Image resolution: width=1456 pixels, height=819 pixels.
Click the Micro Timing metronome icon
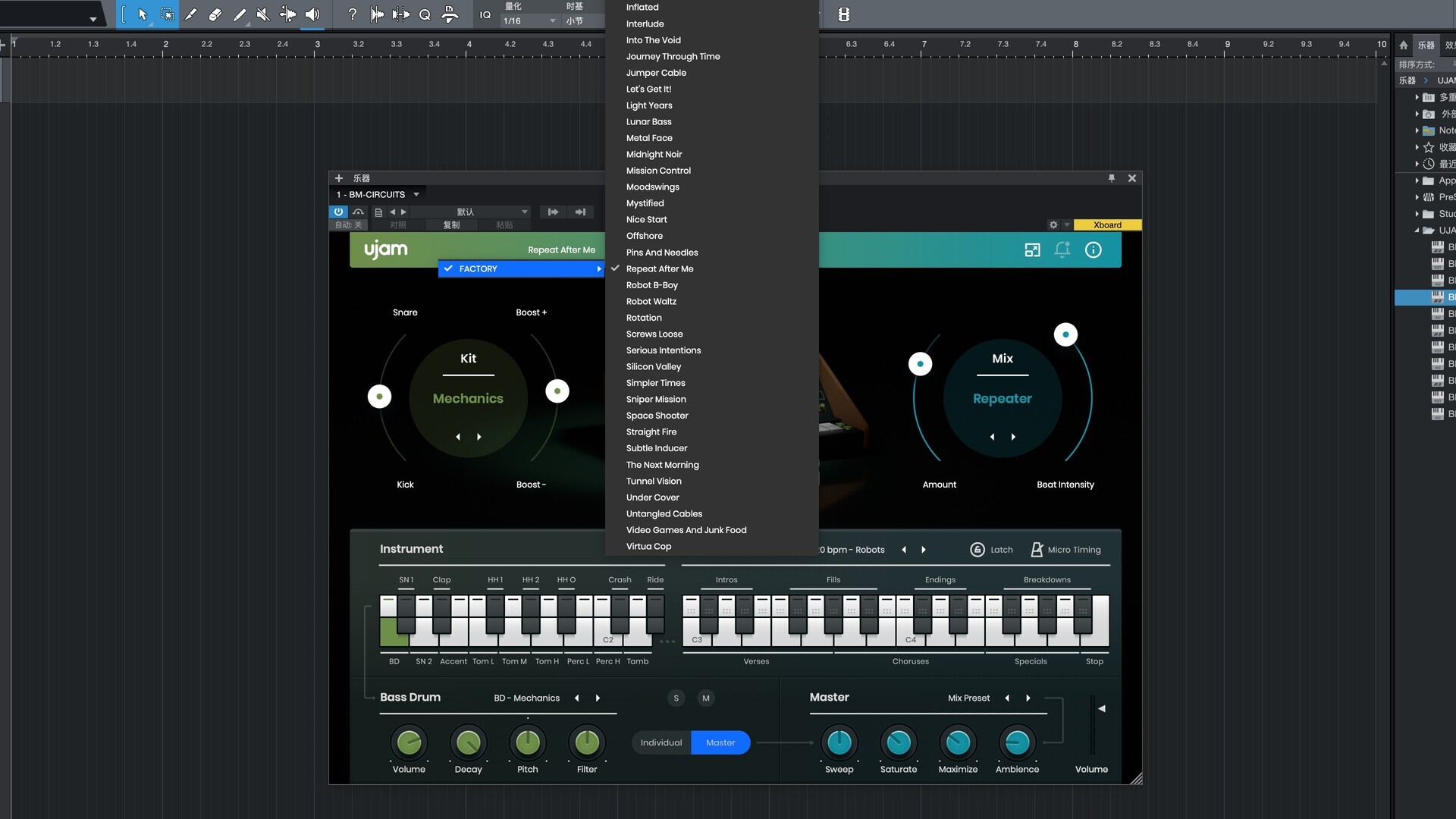1037,550
